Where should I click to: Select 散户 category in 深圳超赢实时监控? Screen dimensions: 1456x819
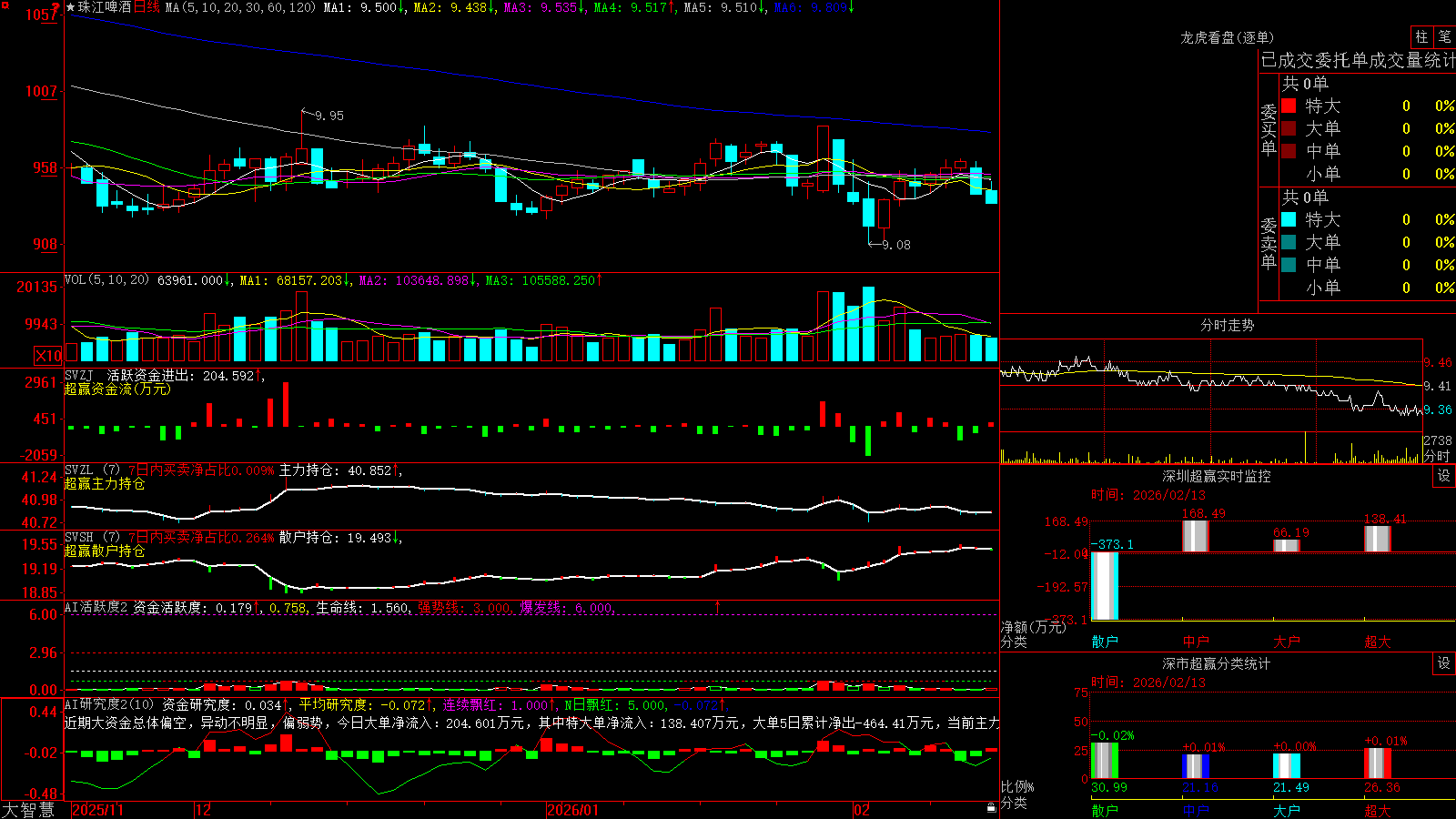[x=1105, y=642]
